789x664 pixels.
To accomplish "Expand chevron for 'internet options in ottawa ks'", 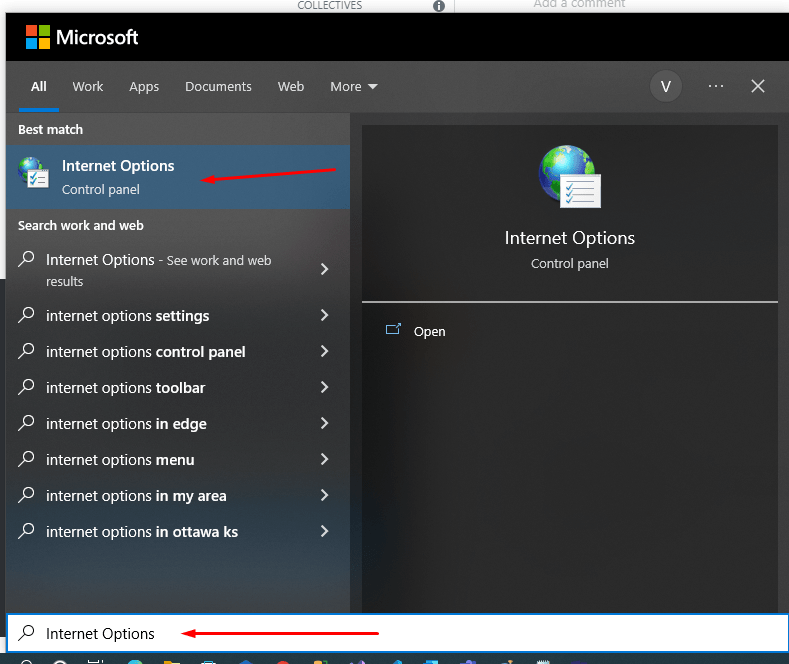I will 325,531.
